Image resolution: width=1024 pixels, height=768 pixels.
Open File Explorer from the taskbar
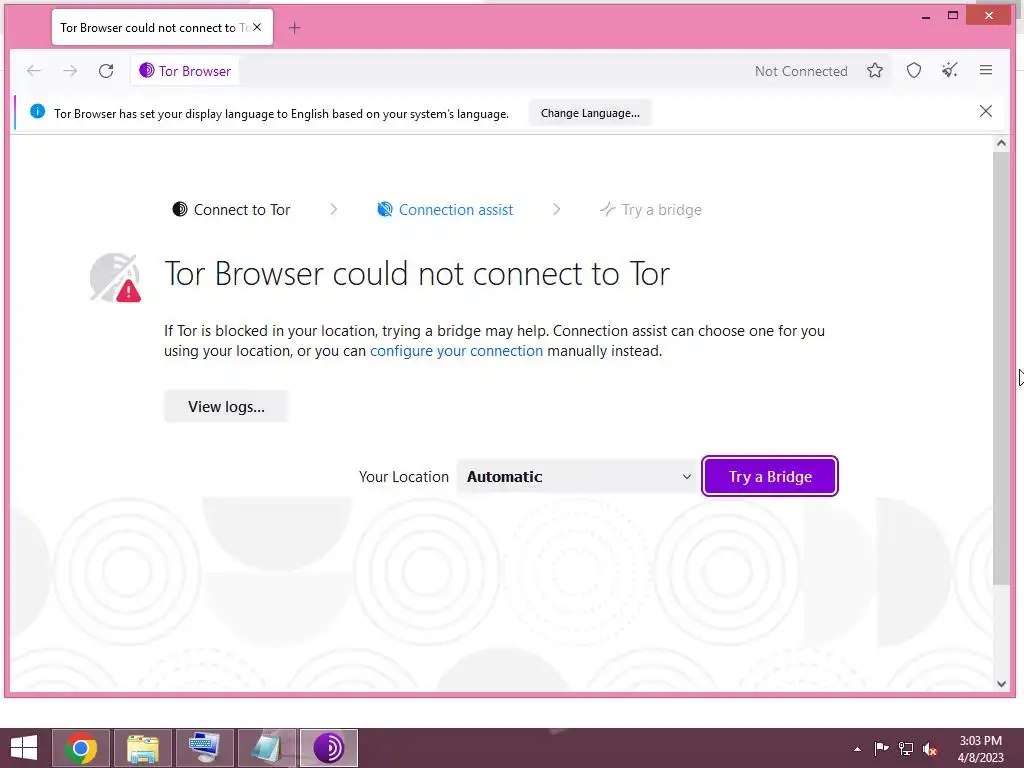pyautogui.click(x=143, y=748)
